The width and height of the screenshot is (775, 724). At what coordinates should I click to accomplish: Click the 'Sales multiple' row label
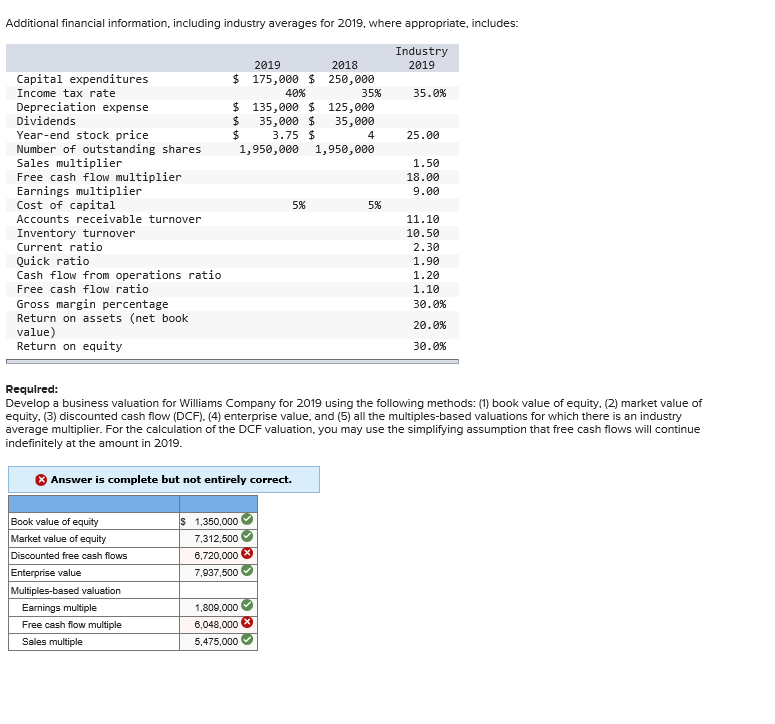(52, 641)
